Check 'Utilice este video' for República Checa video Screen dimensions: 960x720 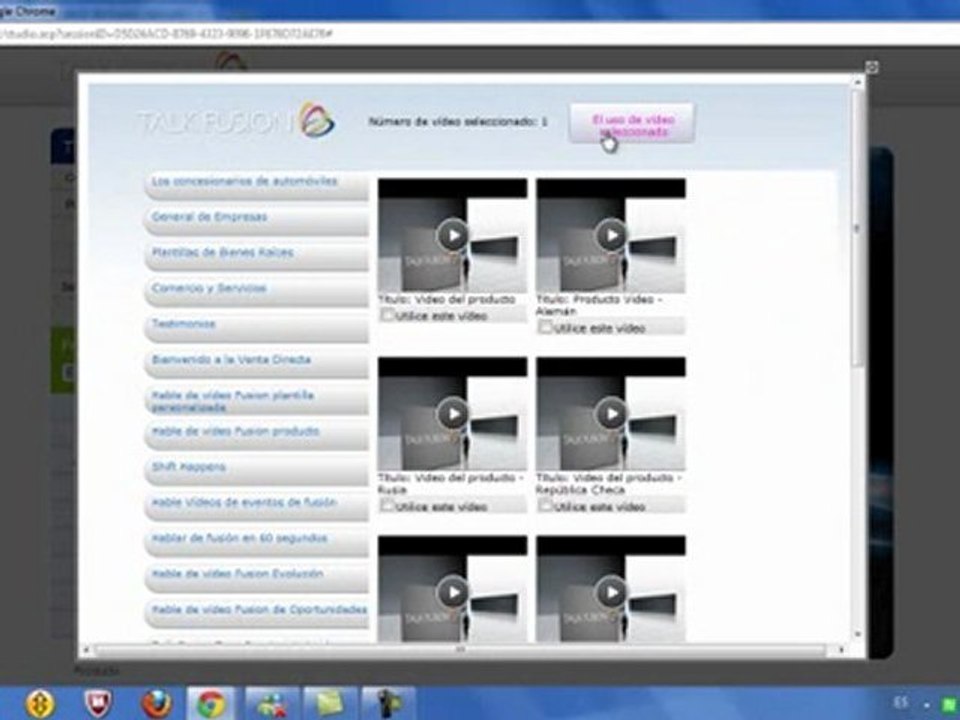546,506
